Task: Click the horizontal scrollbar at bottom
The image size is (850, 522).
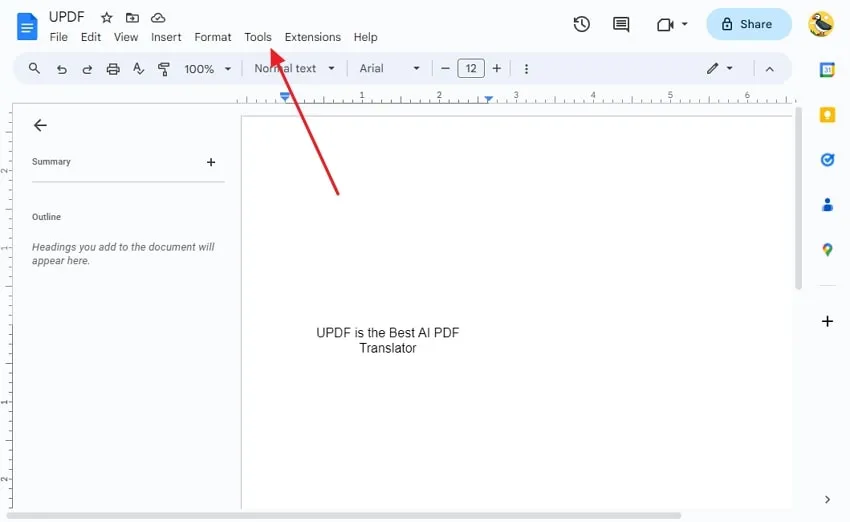Action: click(x=344, y=515)
